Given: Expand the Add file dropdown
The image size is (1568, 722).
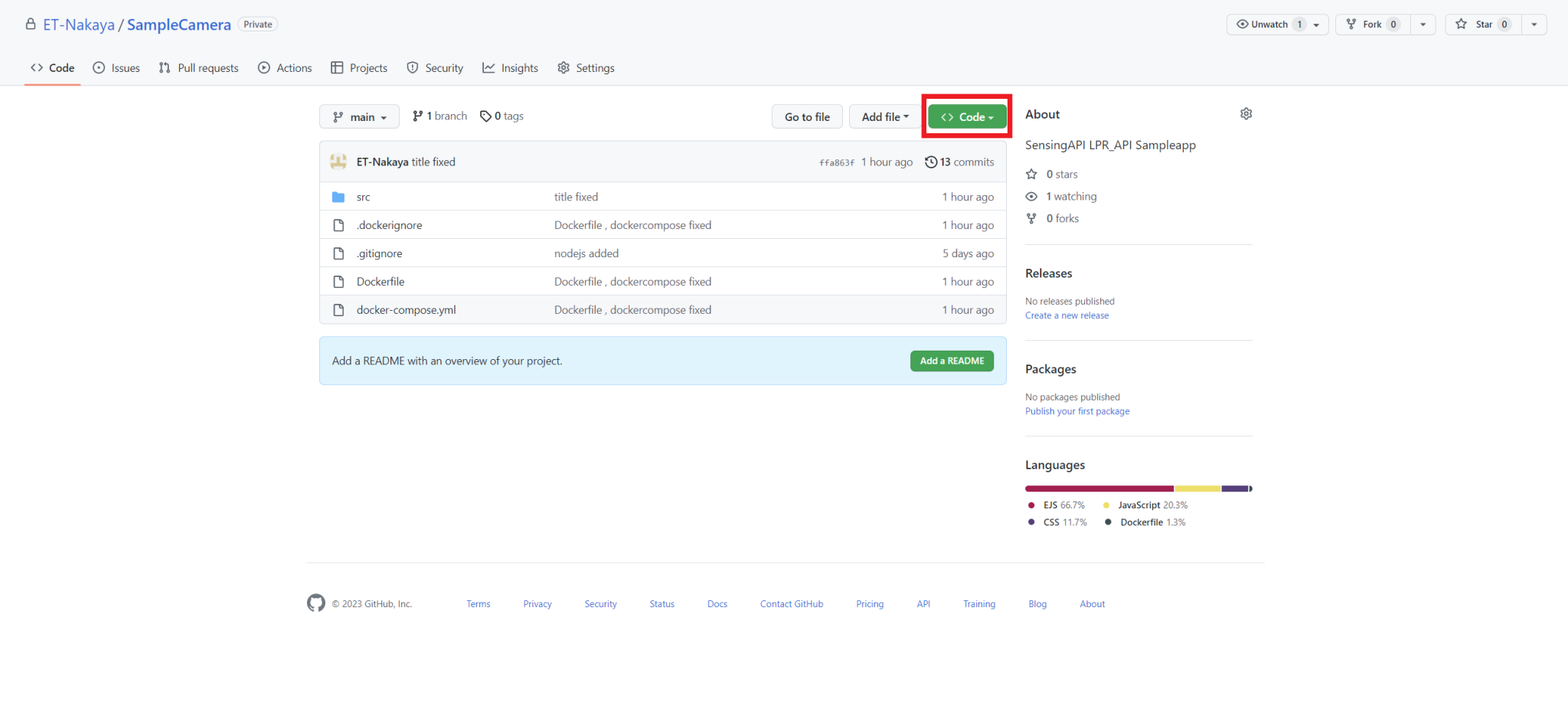Looking at the screenshot, I should [x=884, y=116].
